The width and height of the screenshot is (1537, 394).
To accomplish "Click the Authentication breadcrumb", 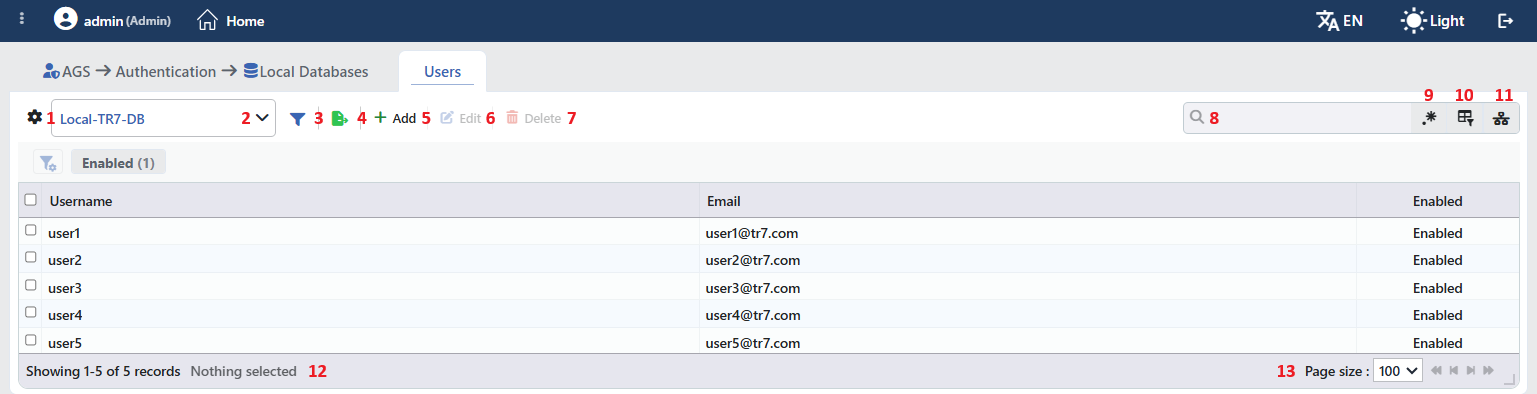I will [166, 72].
